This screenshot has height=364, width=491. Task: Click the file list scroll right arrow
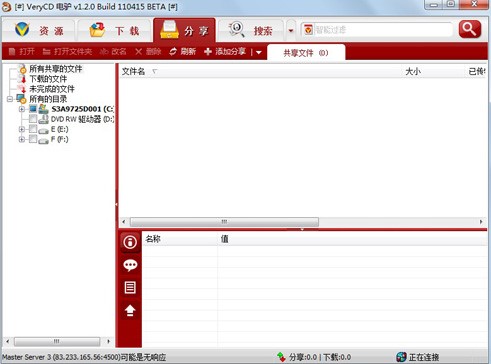(481, 222)
